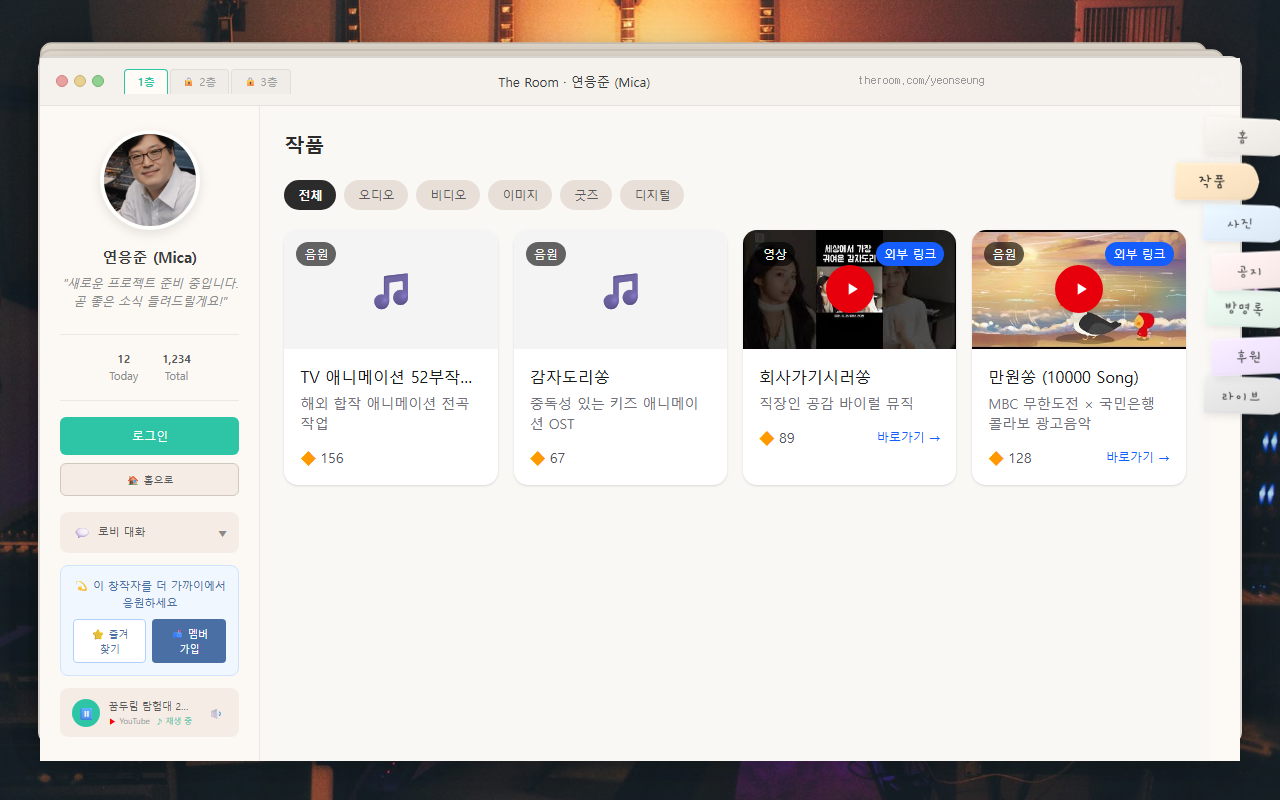
Task: Open the locked 2층 floor tab
Action: (199, 82)
